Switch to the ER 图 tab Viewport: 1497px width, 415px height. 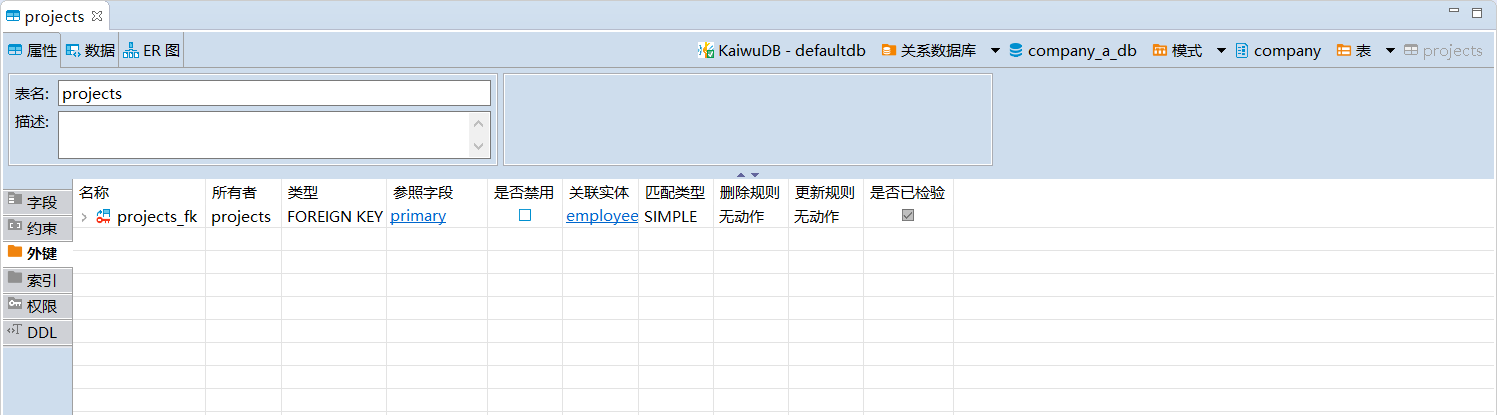pos(152,50)
